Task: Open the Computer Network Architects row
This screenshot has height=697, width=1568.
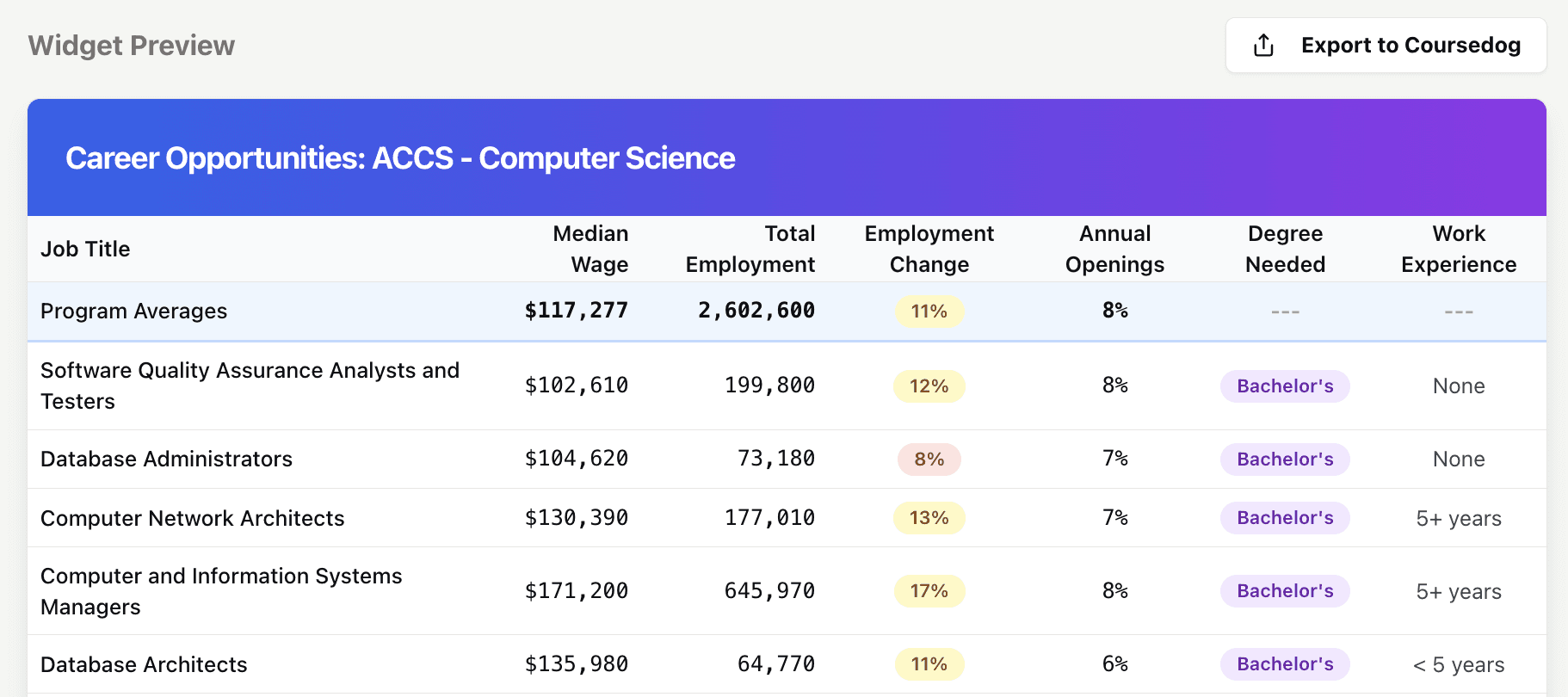Action: [x=192, y=518]
